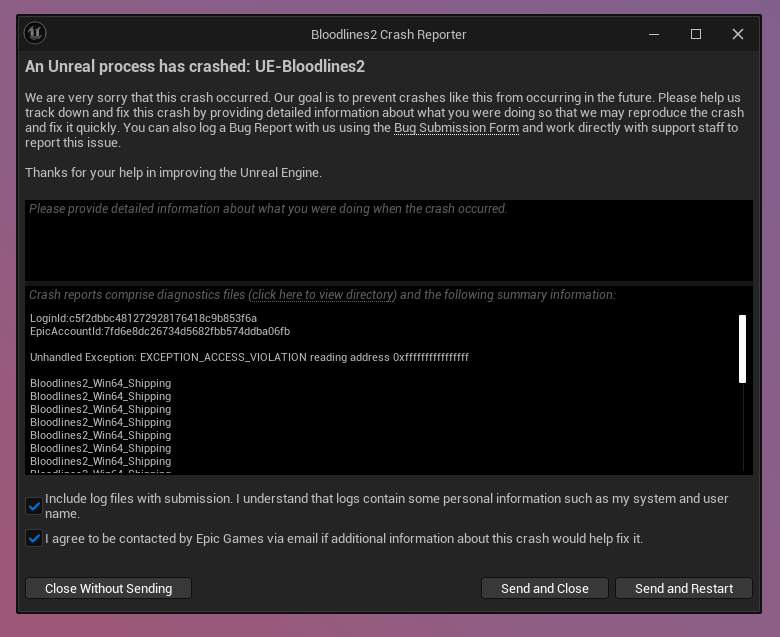
Task: Click the first Bloodlines2_Win64_Shipping stack line
Action: coord(100,383)
